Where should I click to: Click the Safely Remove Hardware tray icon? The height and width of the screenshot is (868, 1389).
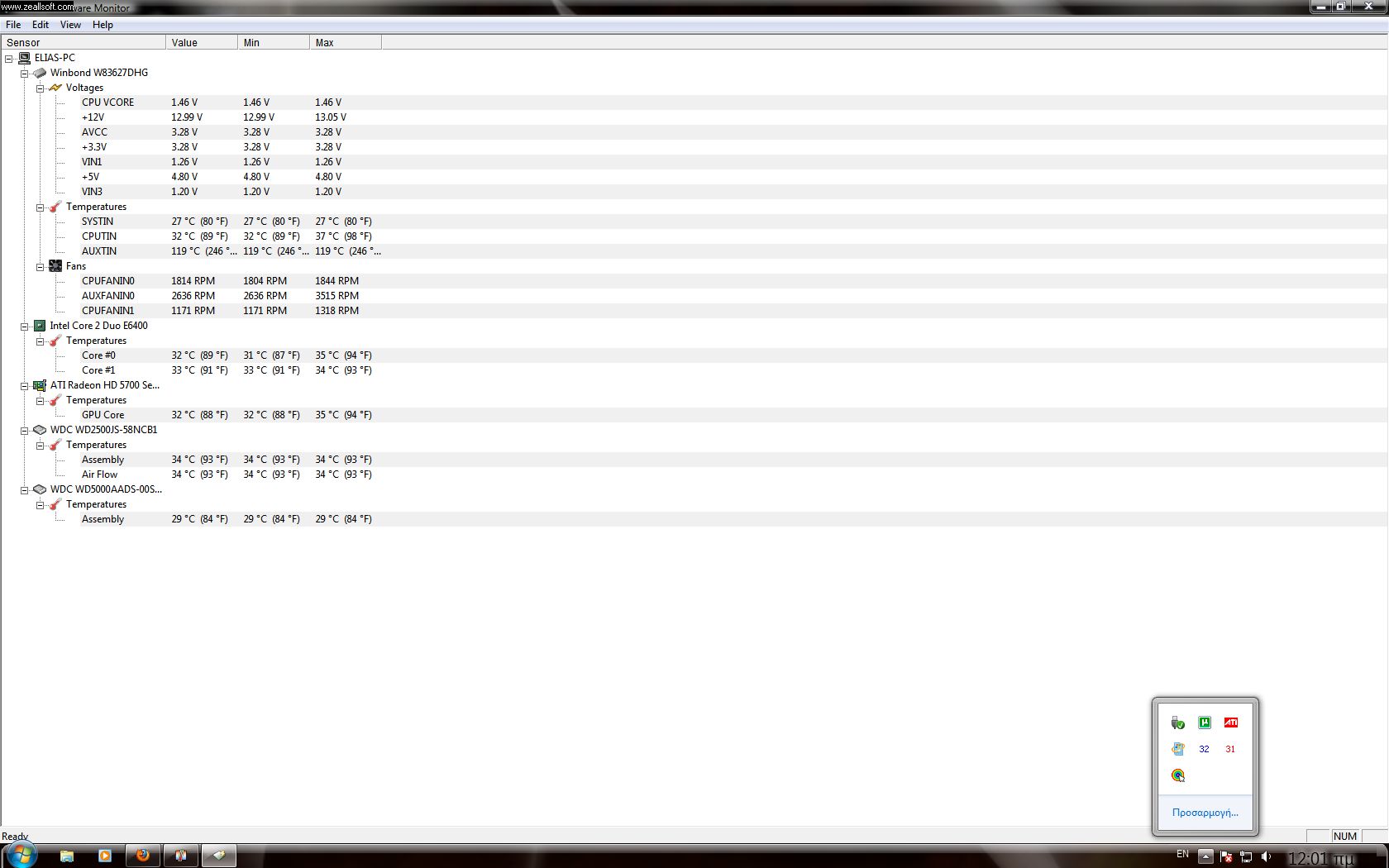coord(1178,723)
